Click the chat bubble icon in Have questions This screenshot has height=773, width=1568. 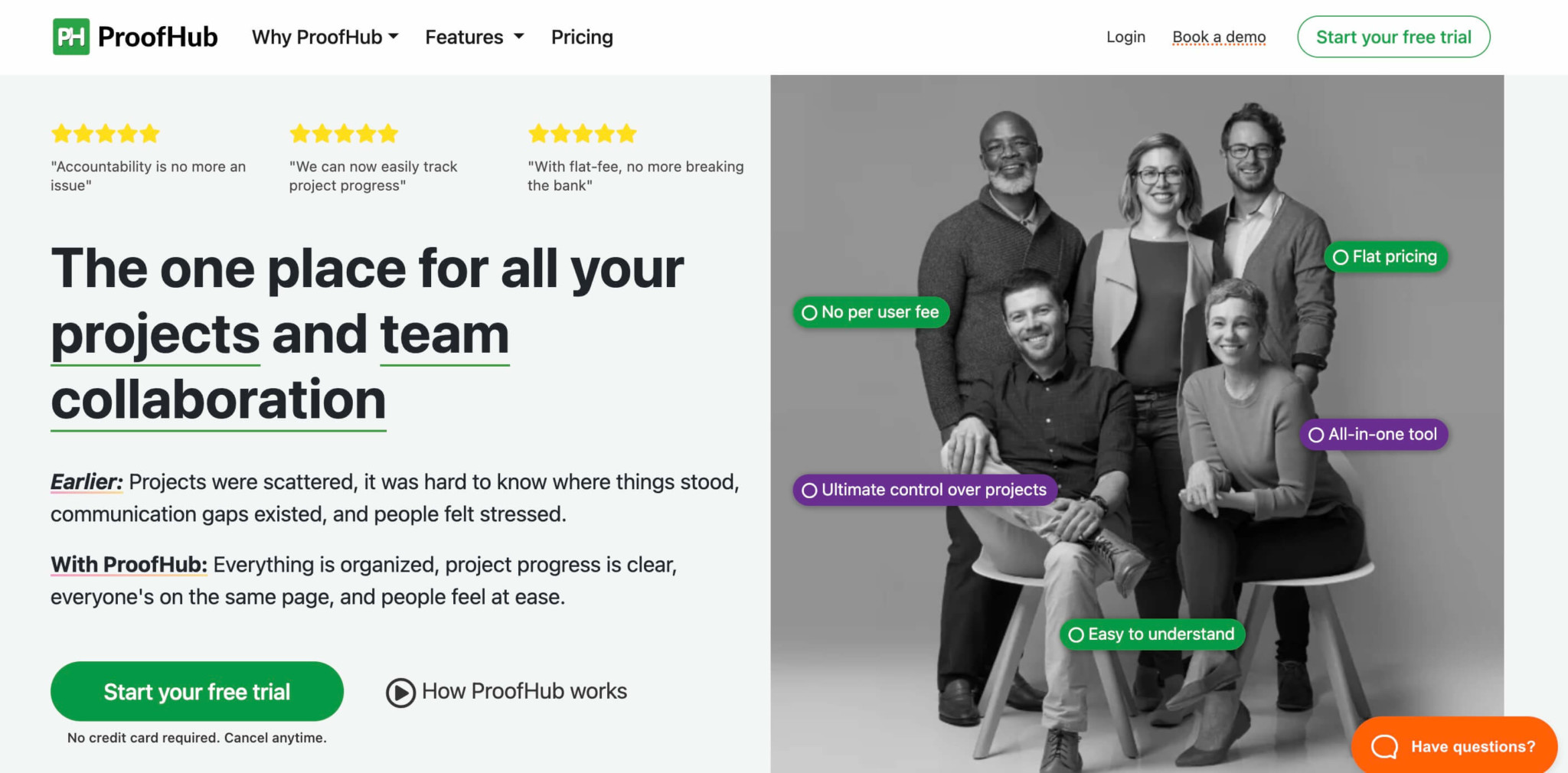(1384, 746)
